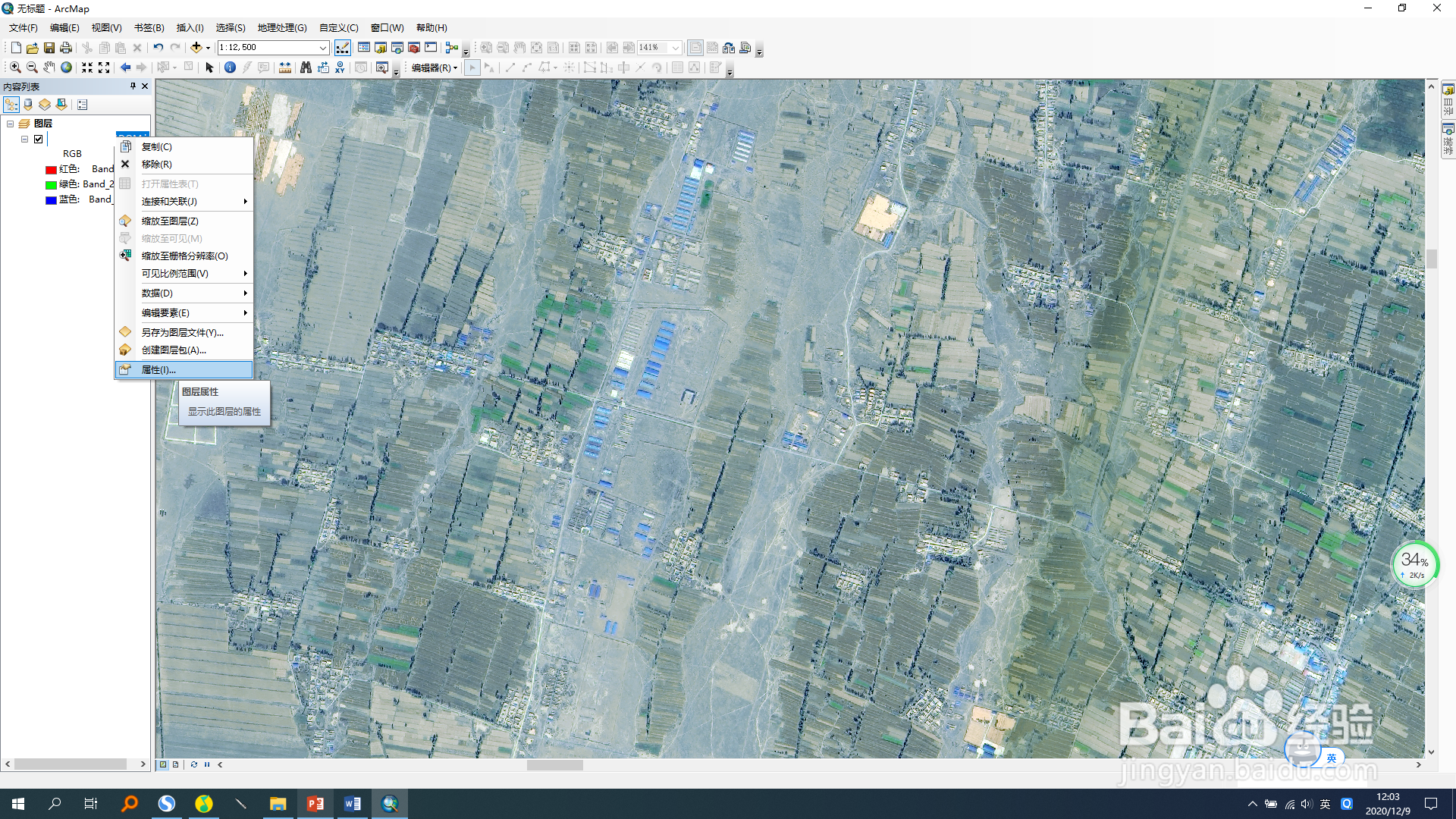Open the ArcCatalog window
Viewport: 1456px width, 819px height.
(x=381, y=47)
